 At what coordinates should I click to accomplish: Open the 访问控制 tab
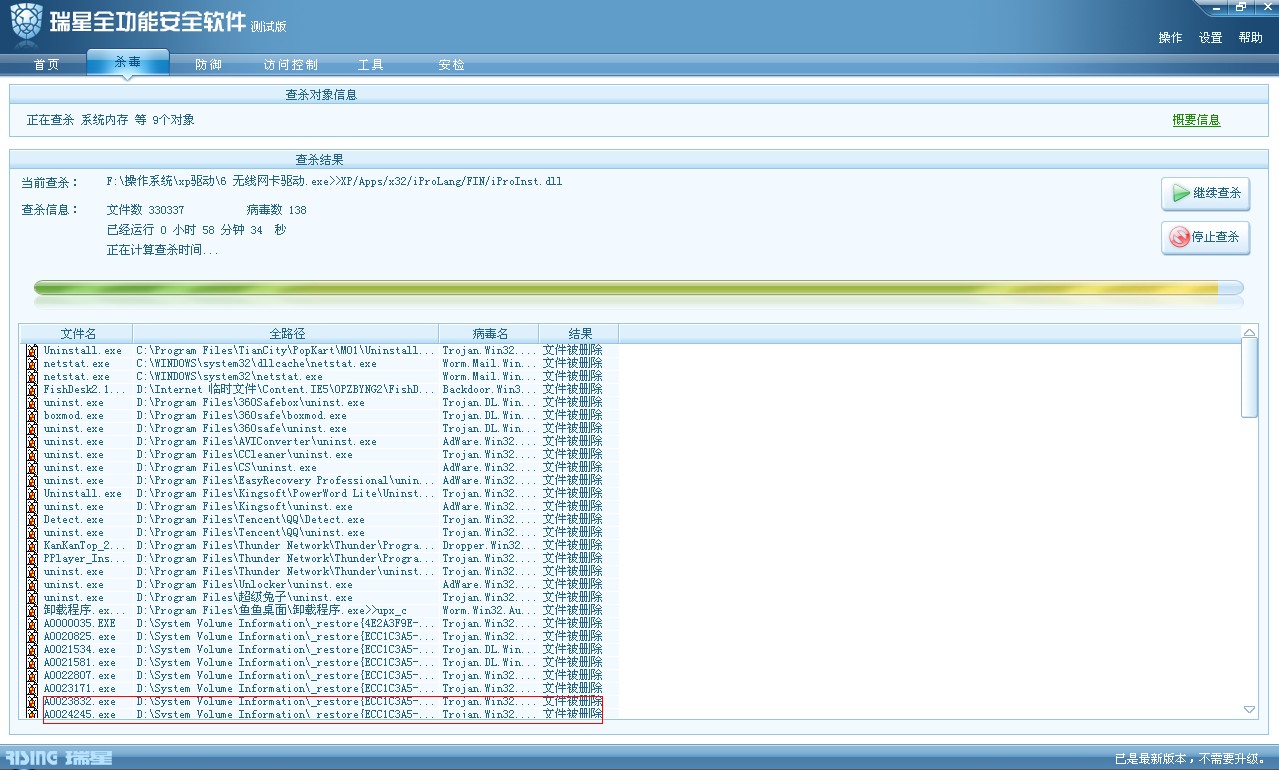(291, 65)
